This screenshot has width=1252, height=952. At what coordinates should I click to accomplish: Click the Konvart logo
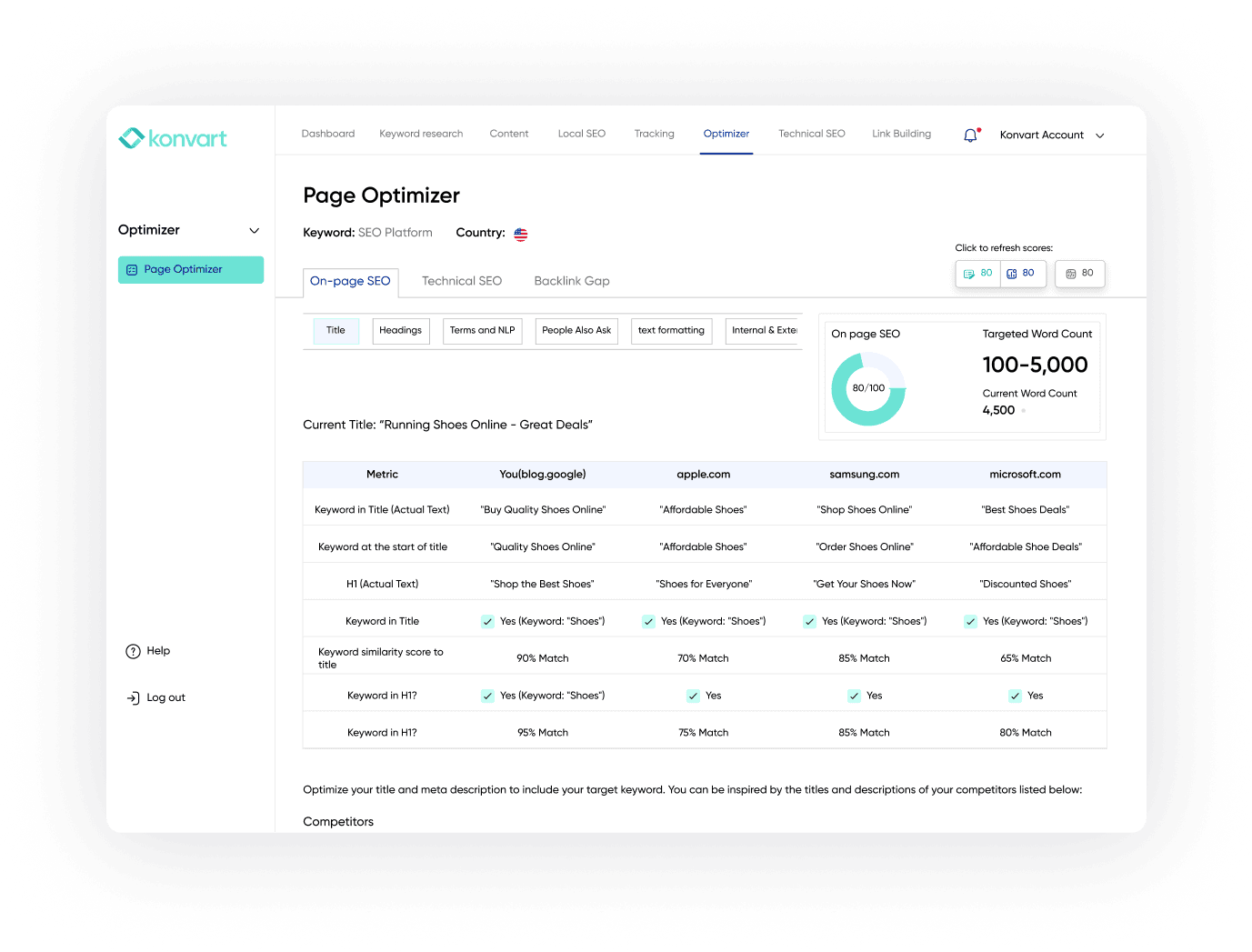click(173, 138)
